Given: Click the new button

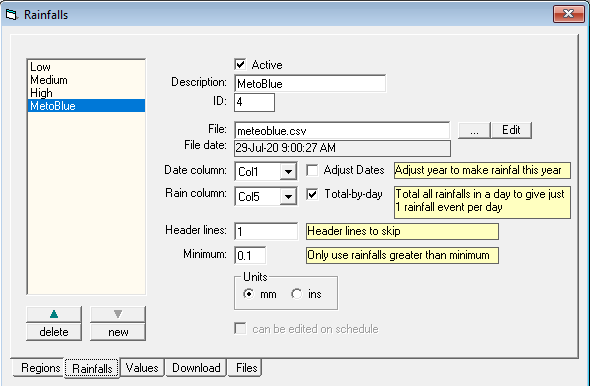Looking at the screenshot, I should (118, 332).
